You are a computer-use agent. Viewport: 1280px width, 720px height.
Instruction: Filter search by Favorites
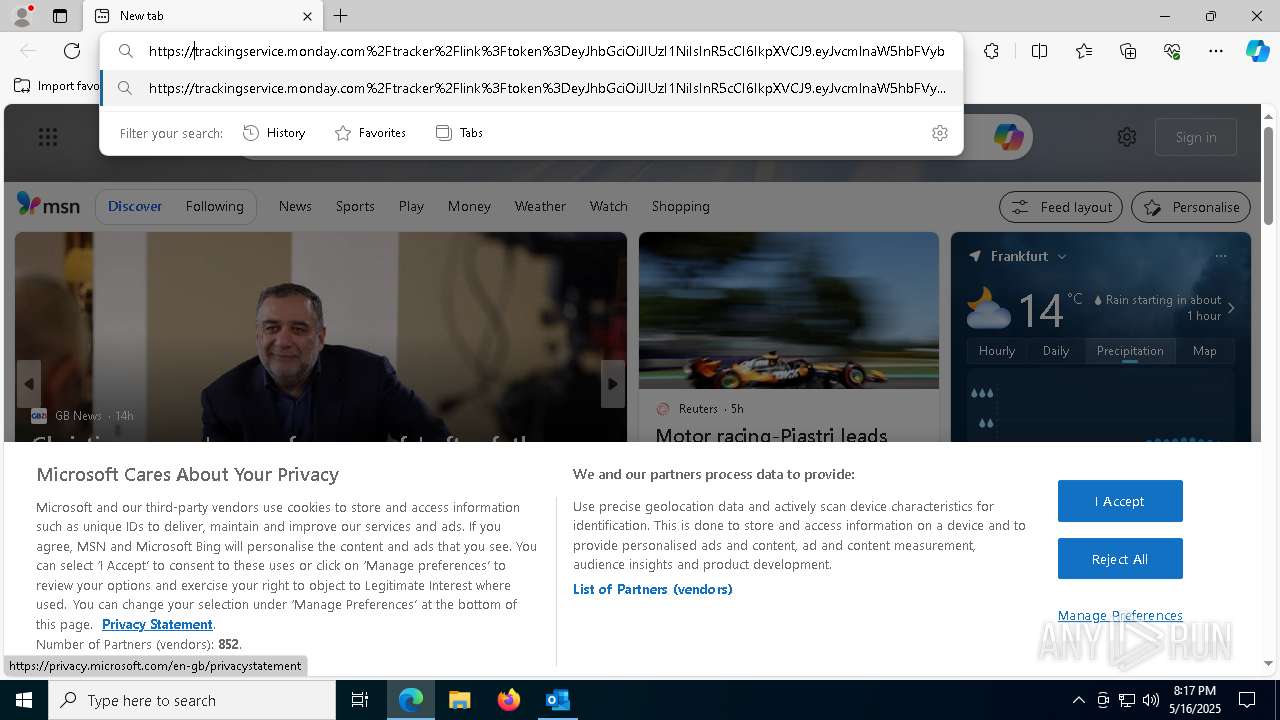pyautogui.click(x=370, y=133)
